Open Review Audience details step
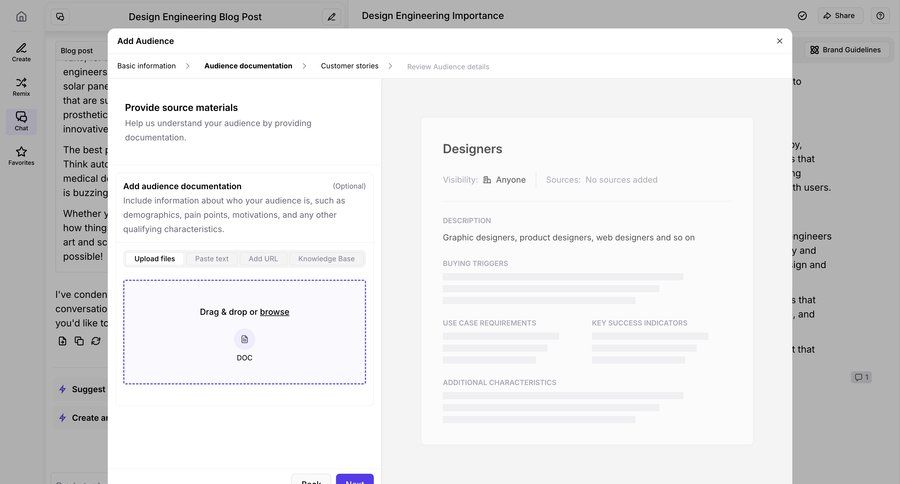Image resolution: width=900 pixels, height=484 pixels. (448, 67)
